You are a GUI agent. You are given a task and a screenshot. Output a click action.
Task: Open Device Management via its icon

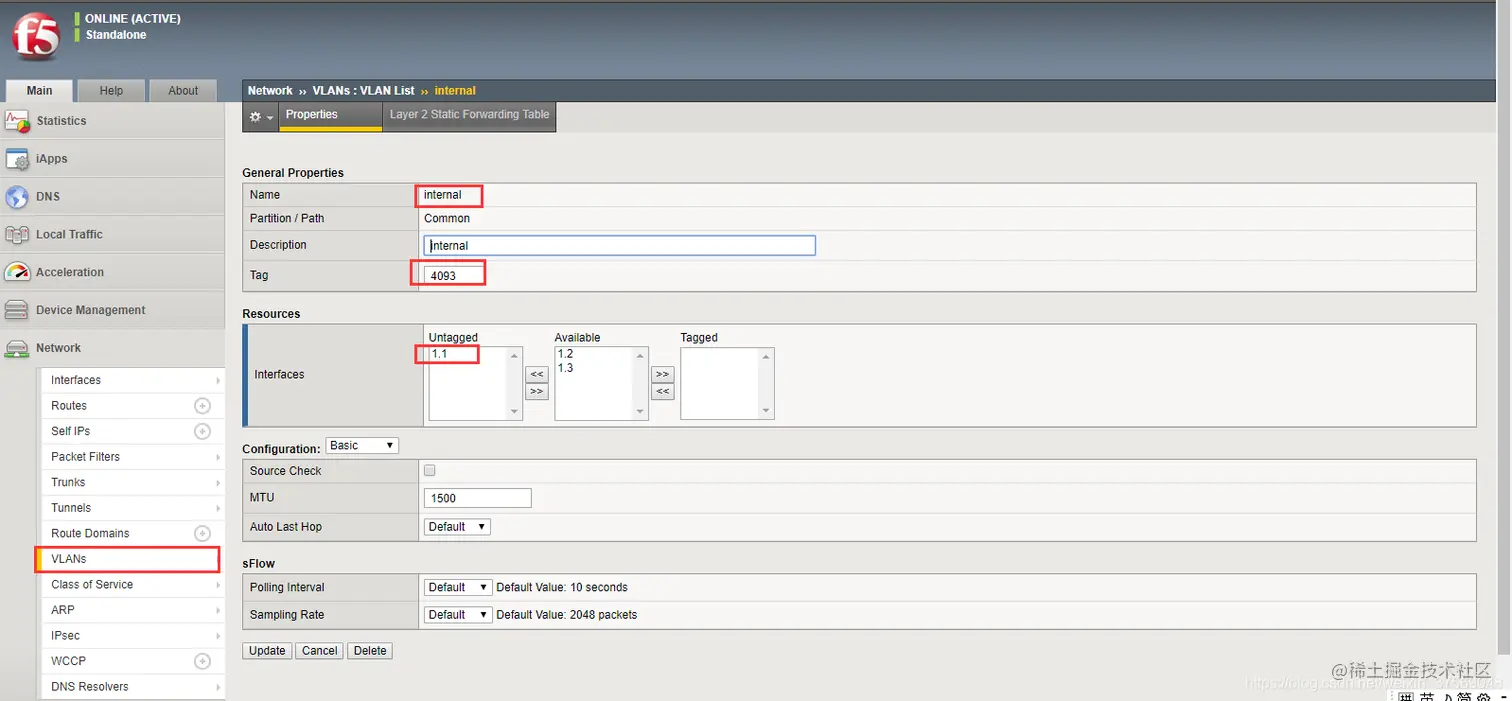pos(17,310)
